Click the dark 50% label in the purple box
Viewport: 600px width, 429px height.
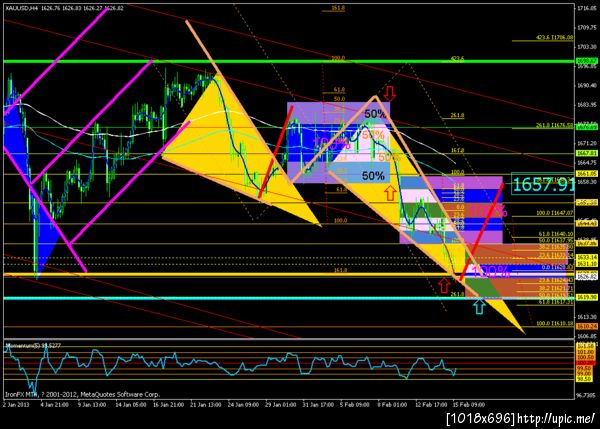point(375,114)
